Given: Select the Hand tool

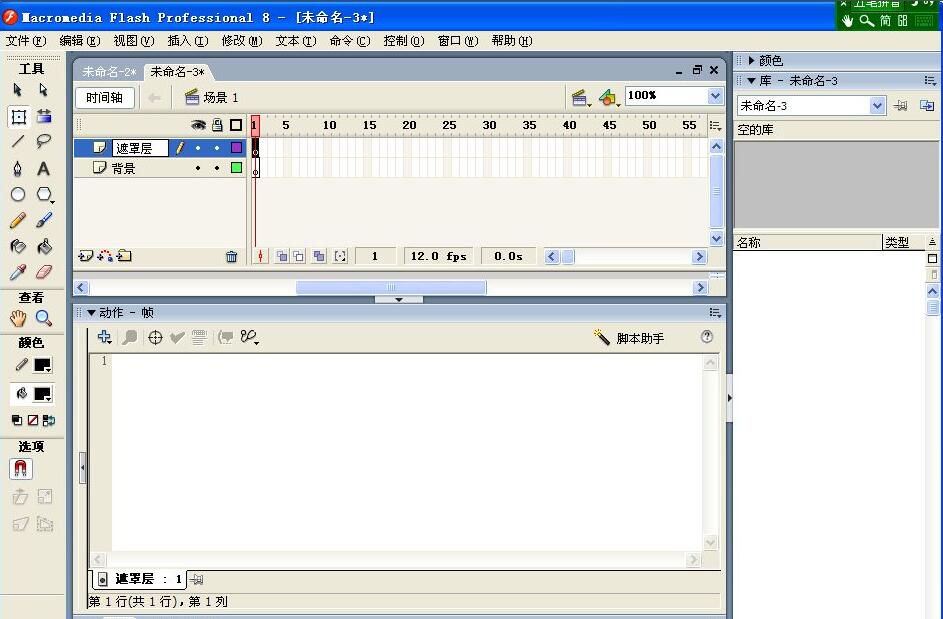Looking at the screenshot, I should click(18, 318).
